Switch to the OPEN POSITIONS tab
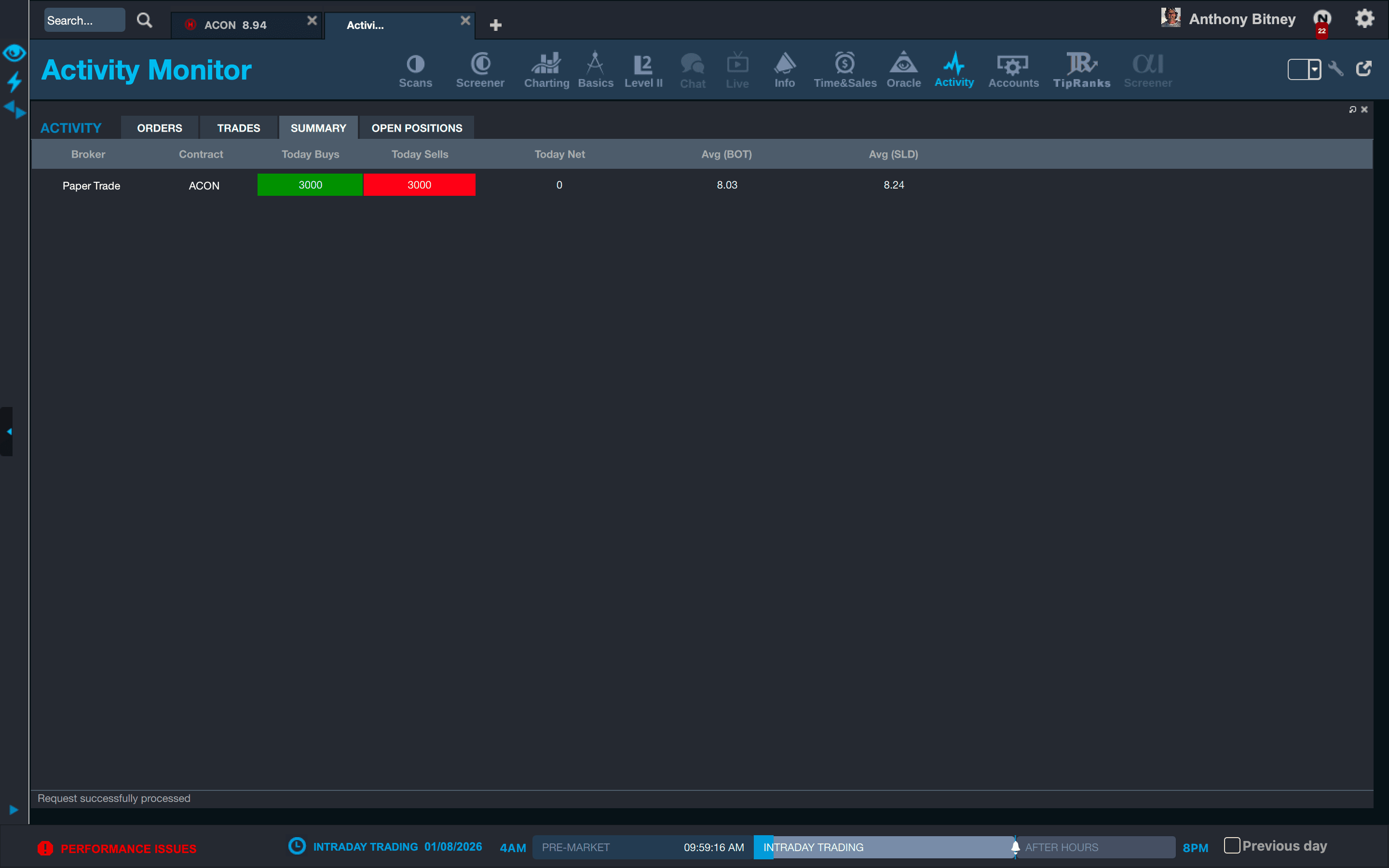Image resolution: width=1389 pixels, height=868 pixels. pyautogui.click(x=417, y=127)
